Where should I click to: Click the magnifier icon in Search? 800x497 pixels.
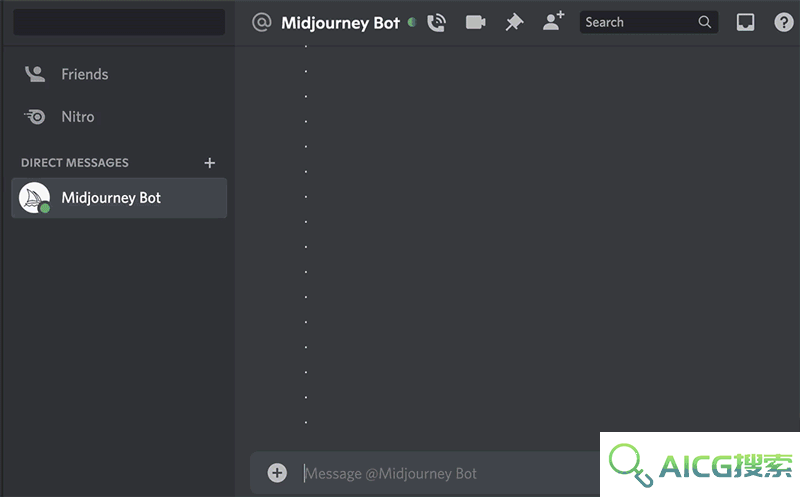point(705,22)
